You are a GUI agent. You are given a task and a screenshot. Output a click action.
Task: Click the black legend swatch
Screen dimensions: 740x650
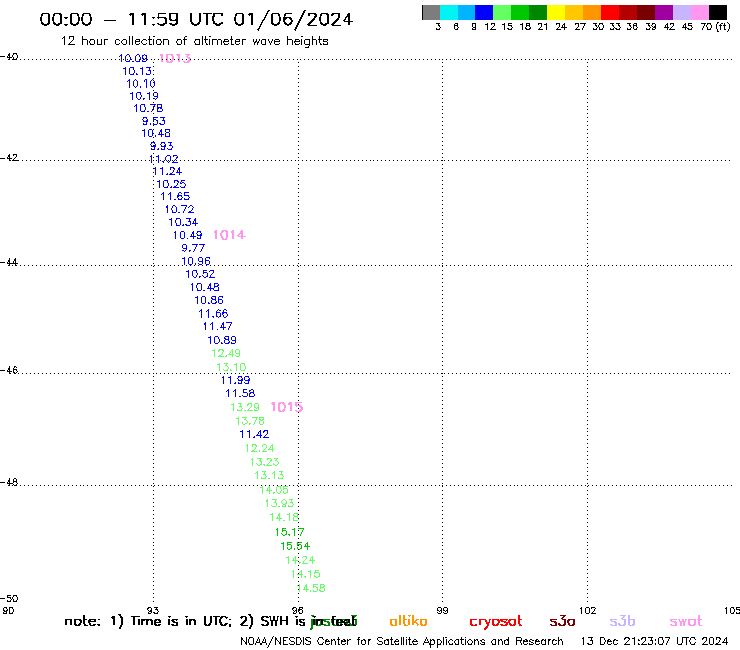point(718,12)
